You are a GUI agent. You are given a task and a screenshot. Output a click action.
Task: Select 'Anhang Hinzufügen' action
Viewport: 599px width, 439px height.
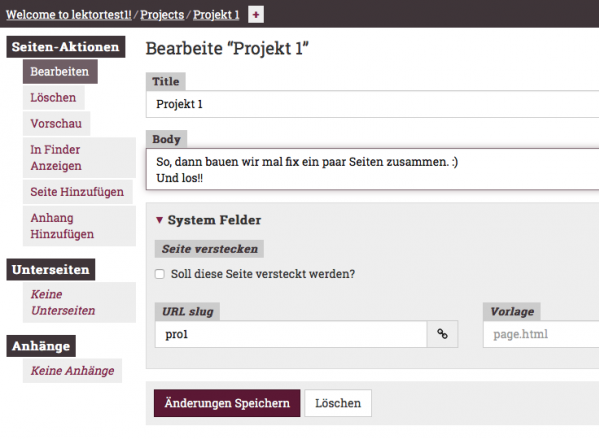point(79,226)
